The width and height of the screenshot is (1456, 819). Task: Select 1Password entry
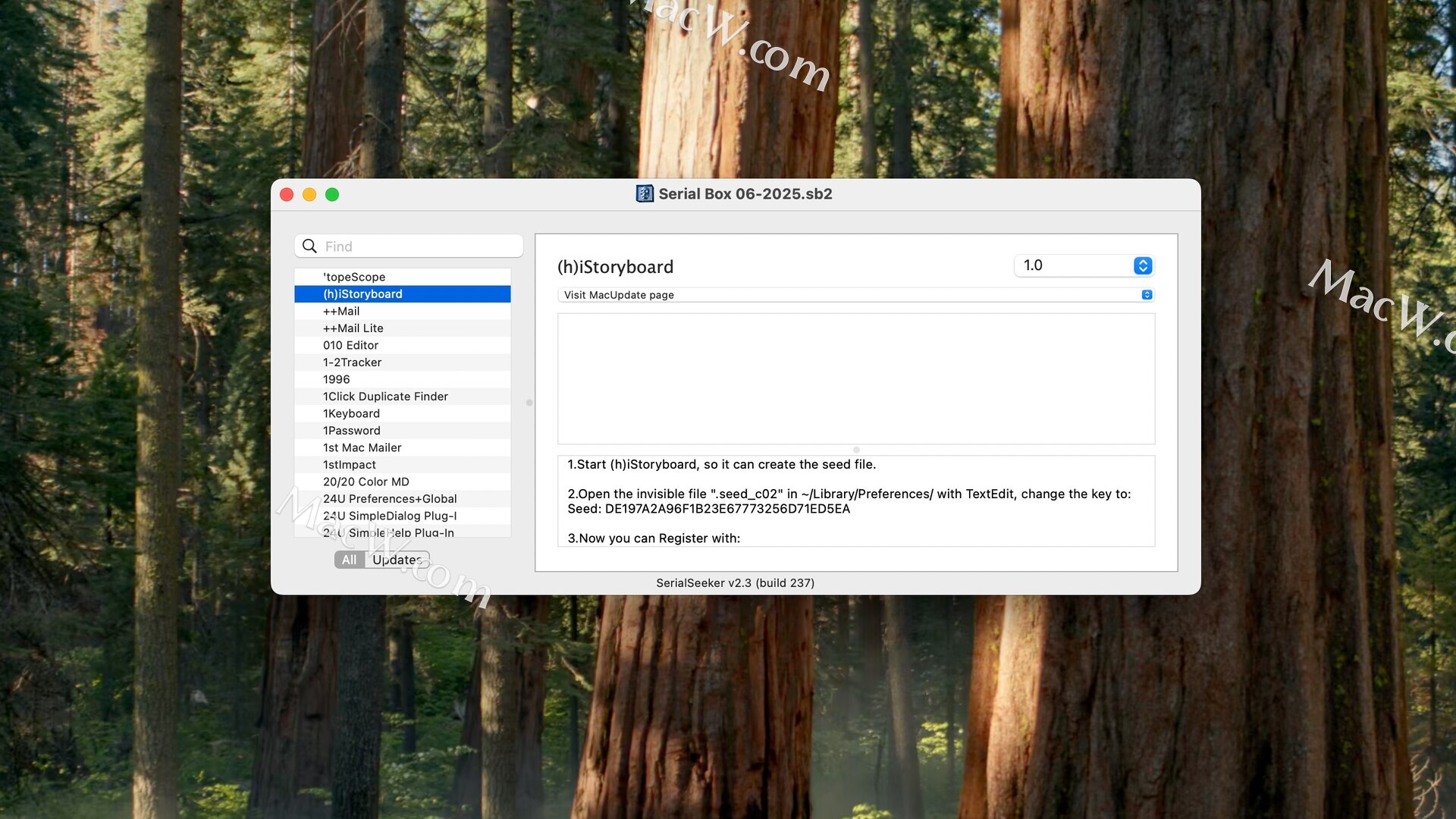pos(403,431)
